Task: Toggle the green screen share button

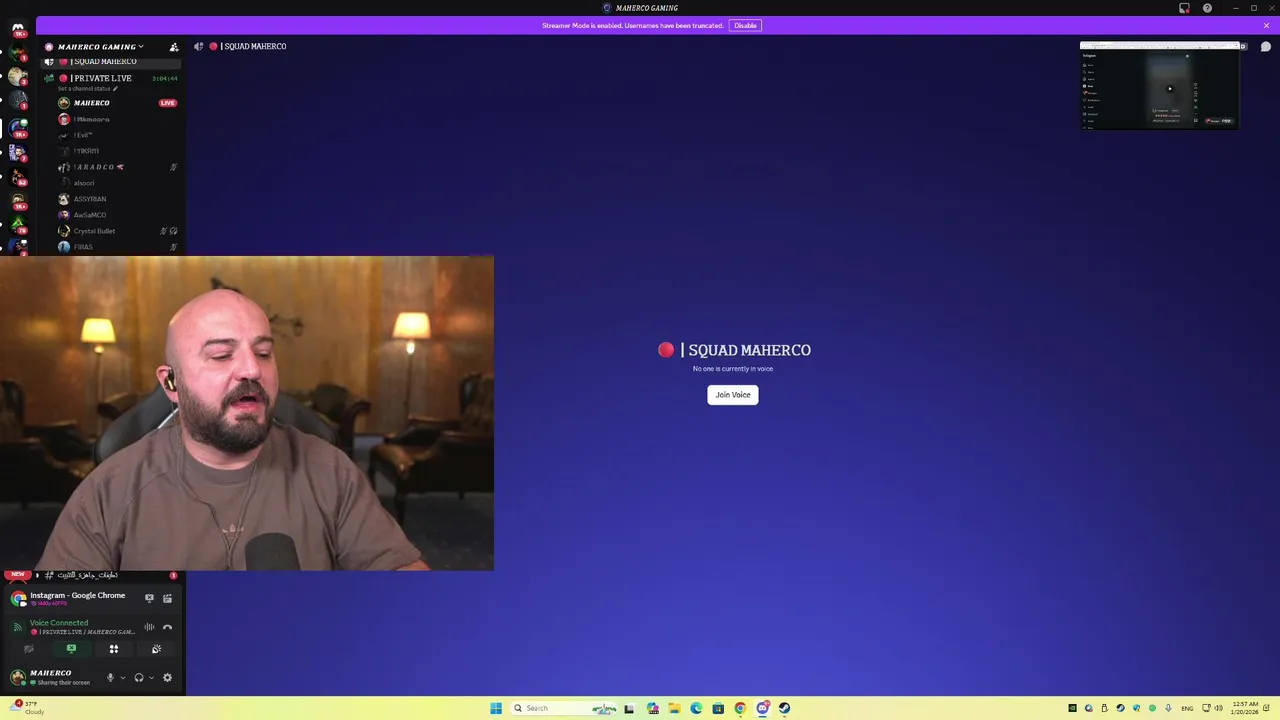Action: pos(71,649)
